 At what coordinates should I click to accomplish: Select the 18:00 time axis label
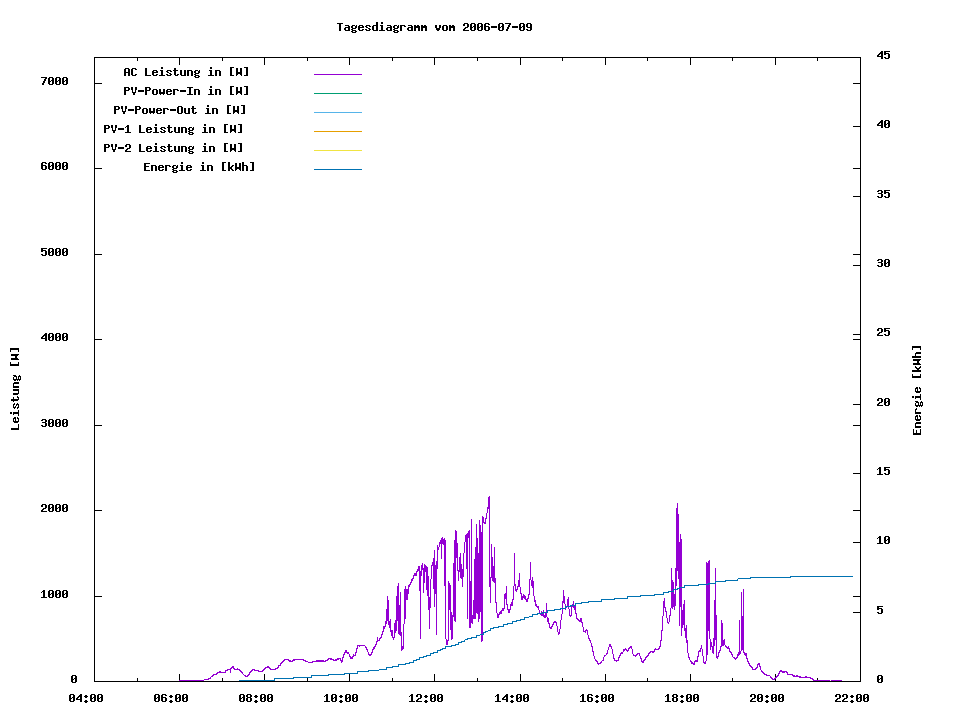682,698
